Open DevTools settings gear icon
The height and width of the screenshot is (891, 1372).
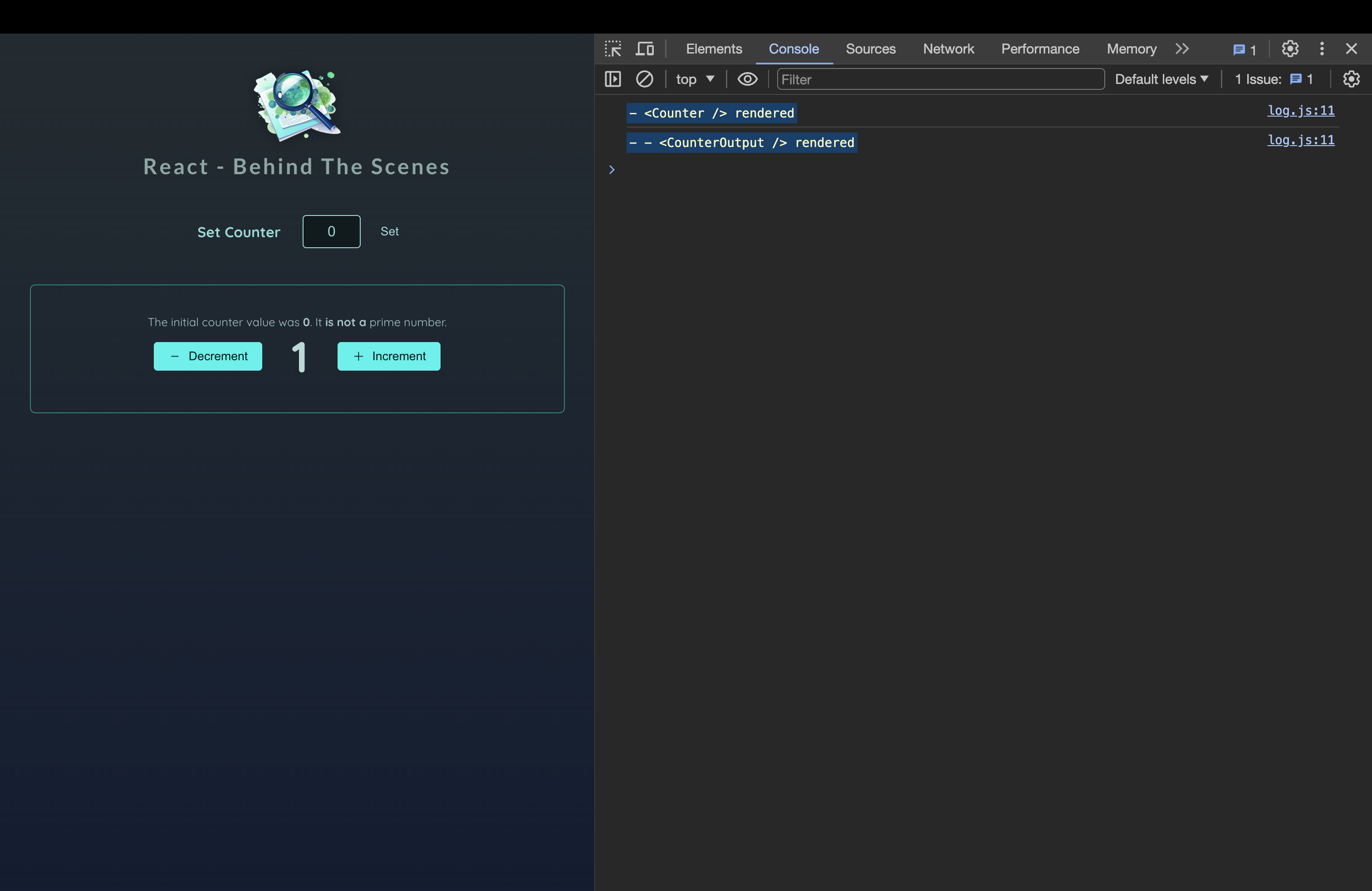tap(1289, 49)
